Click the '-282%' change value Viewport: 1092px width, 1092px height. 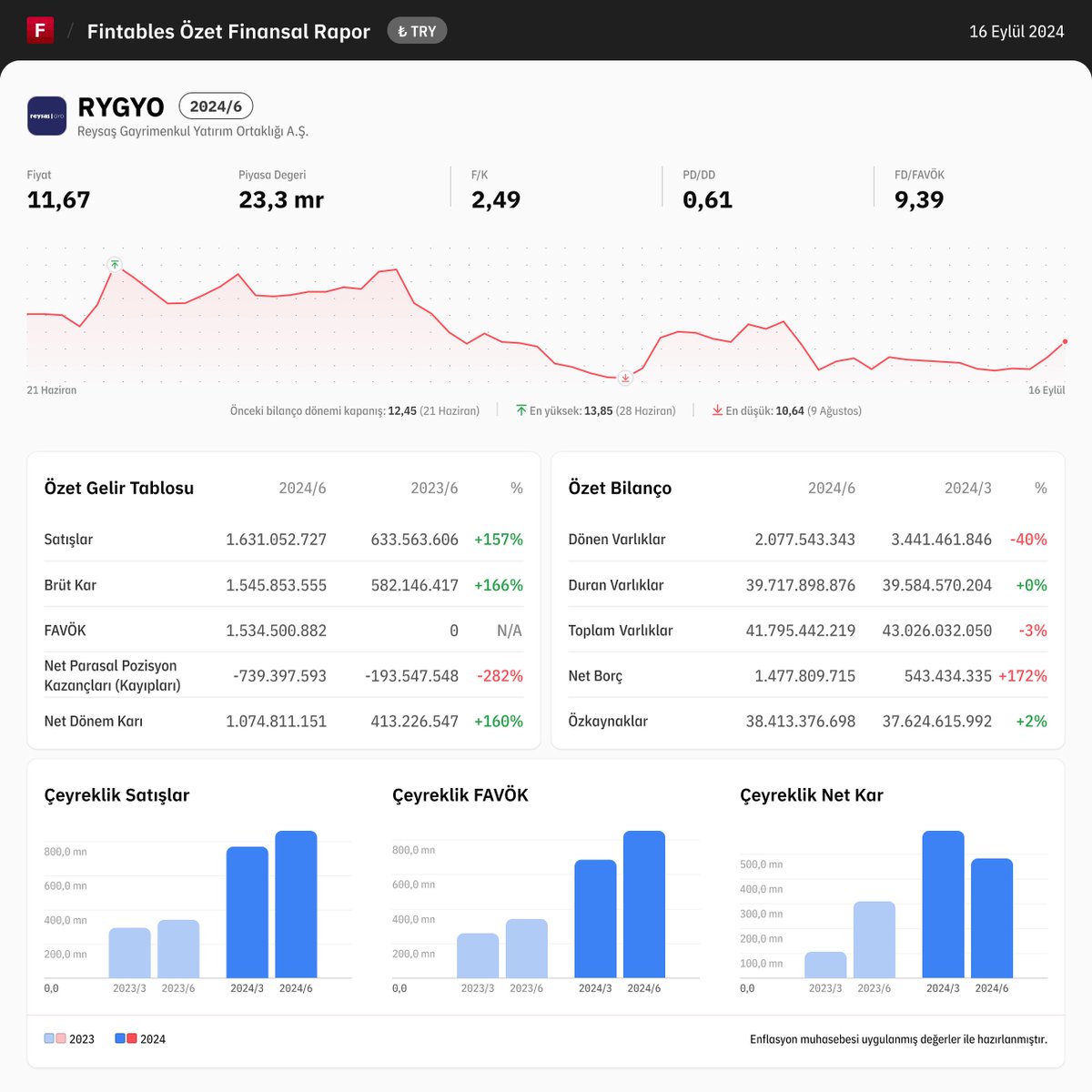click(500, 675)
